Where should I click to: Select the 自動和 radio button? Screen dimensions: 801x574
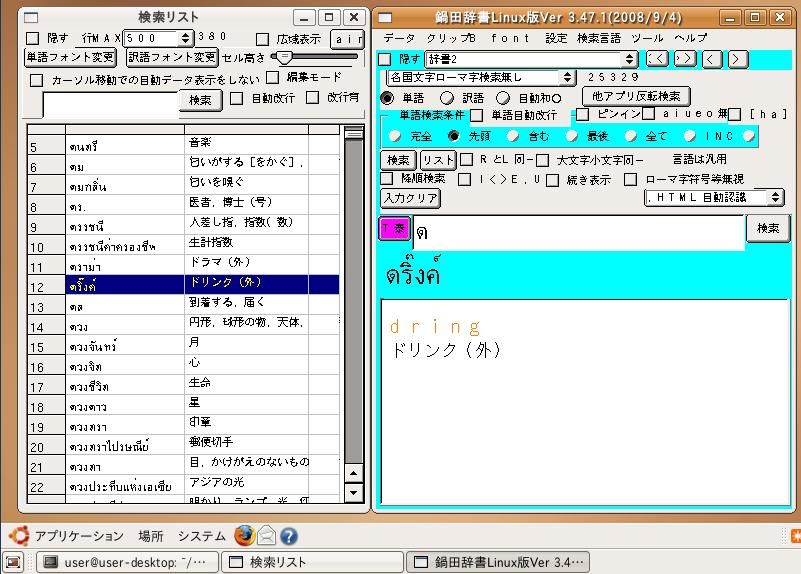pyautogui.click(x=503, y=98)
